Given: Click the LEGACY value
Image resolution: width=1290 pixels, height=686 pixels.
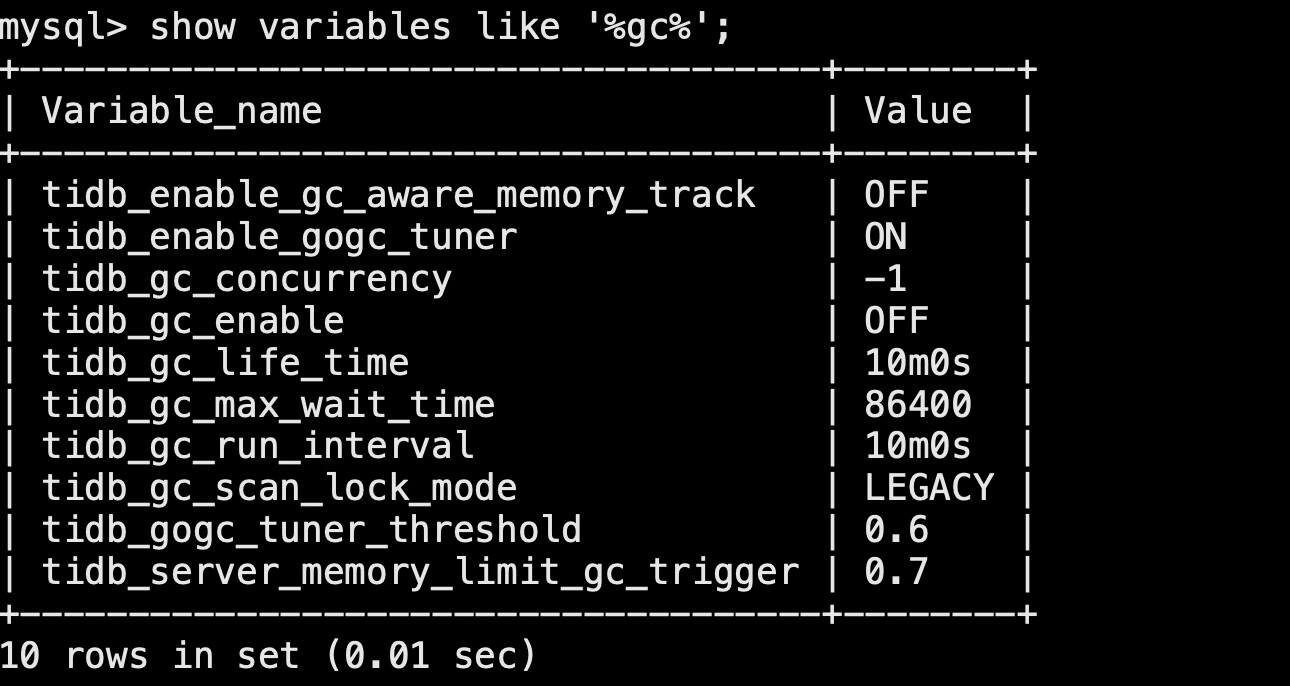Looking at the screenshot, I should (928, 488).
